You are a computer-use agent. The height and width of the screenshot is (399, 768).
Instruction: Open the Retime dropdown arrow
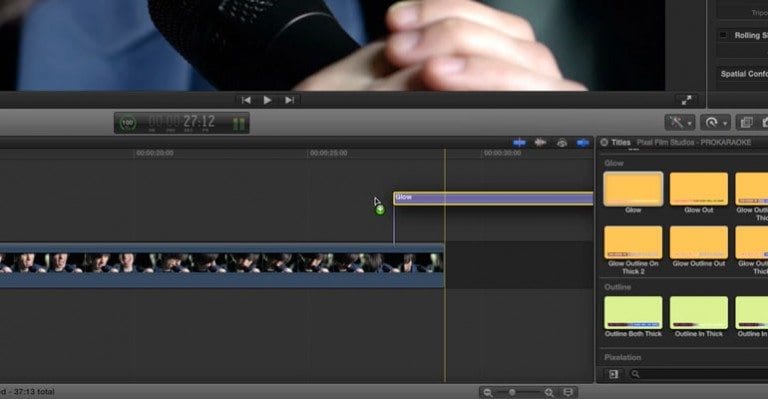(725, 123)
